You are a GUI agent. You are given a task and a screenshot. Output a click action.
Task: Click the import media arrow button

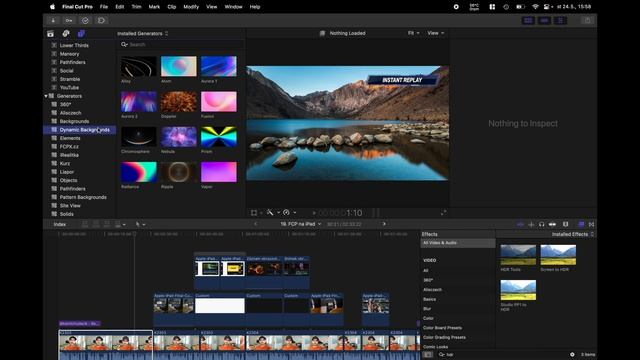(53, 20)
